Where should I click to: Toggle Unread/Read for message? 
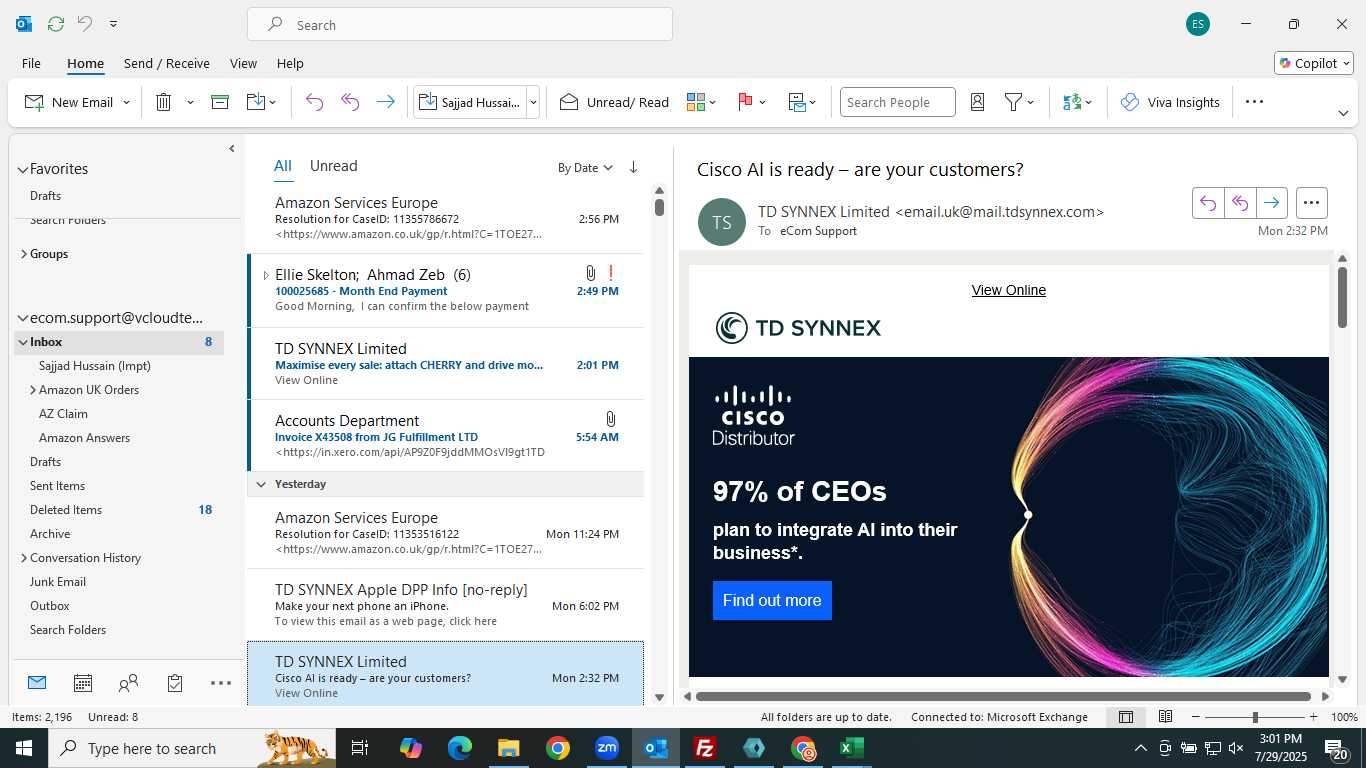tap(614, 102)
